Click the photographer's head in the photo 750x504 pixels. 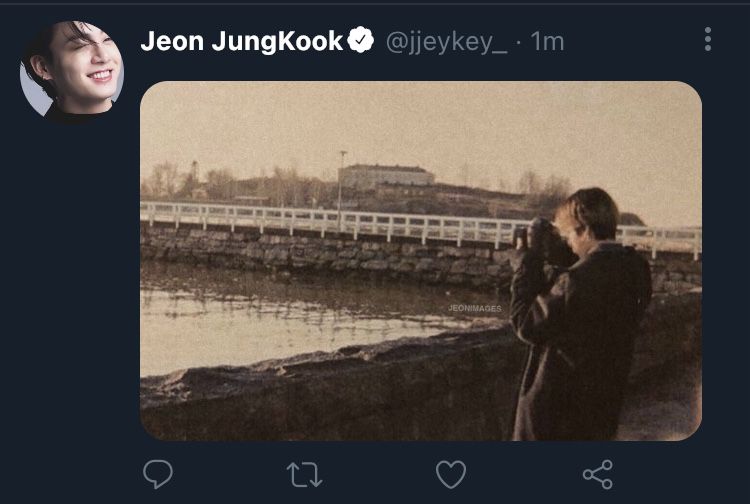(590, 214)
